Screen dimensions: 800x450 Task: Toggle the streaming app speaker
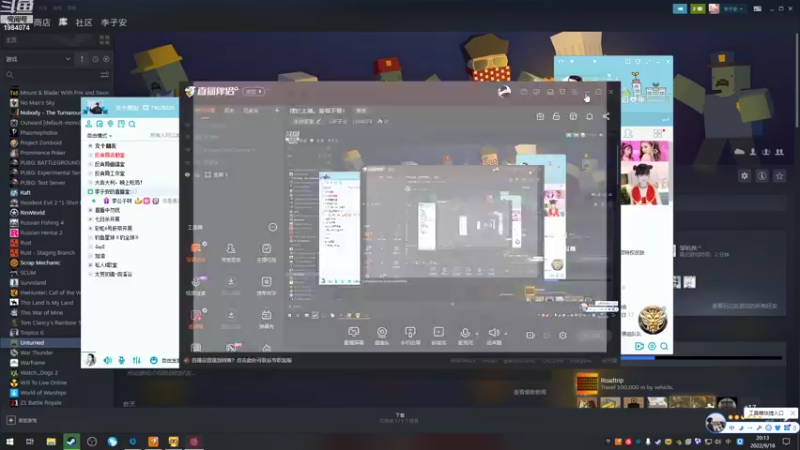[x=493, y=335]
